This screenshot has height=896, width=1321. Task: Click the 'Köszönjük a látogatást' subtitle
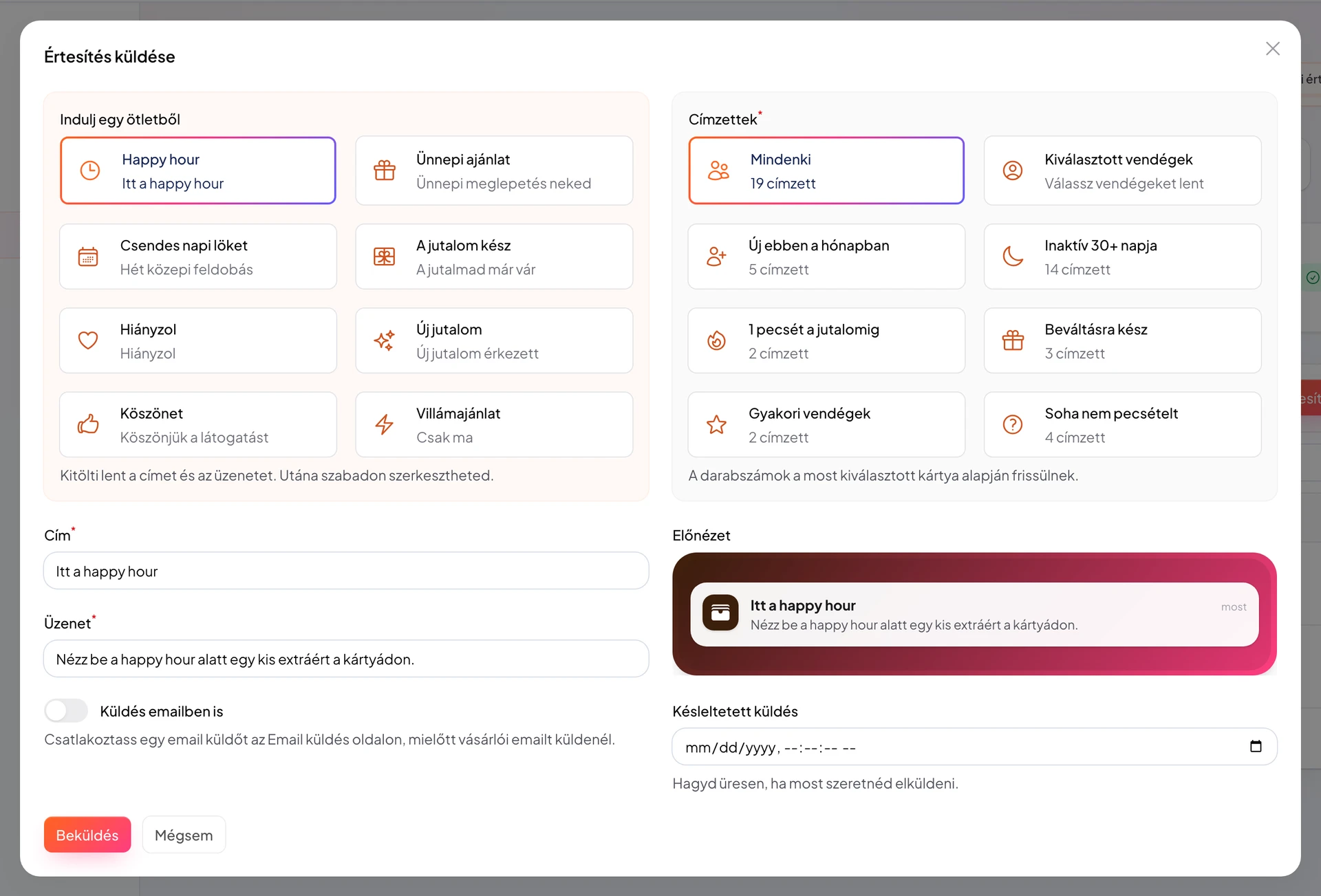(x=194, y=437)
